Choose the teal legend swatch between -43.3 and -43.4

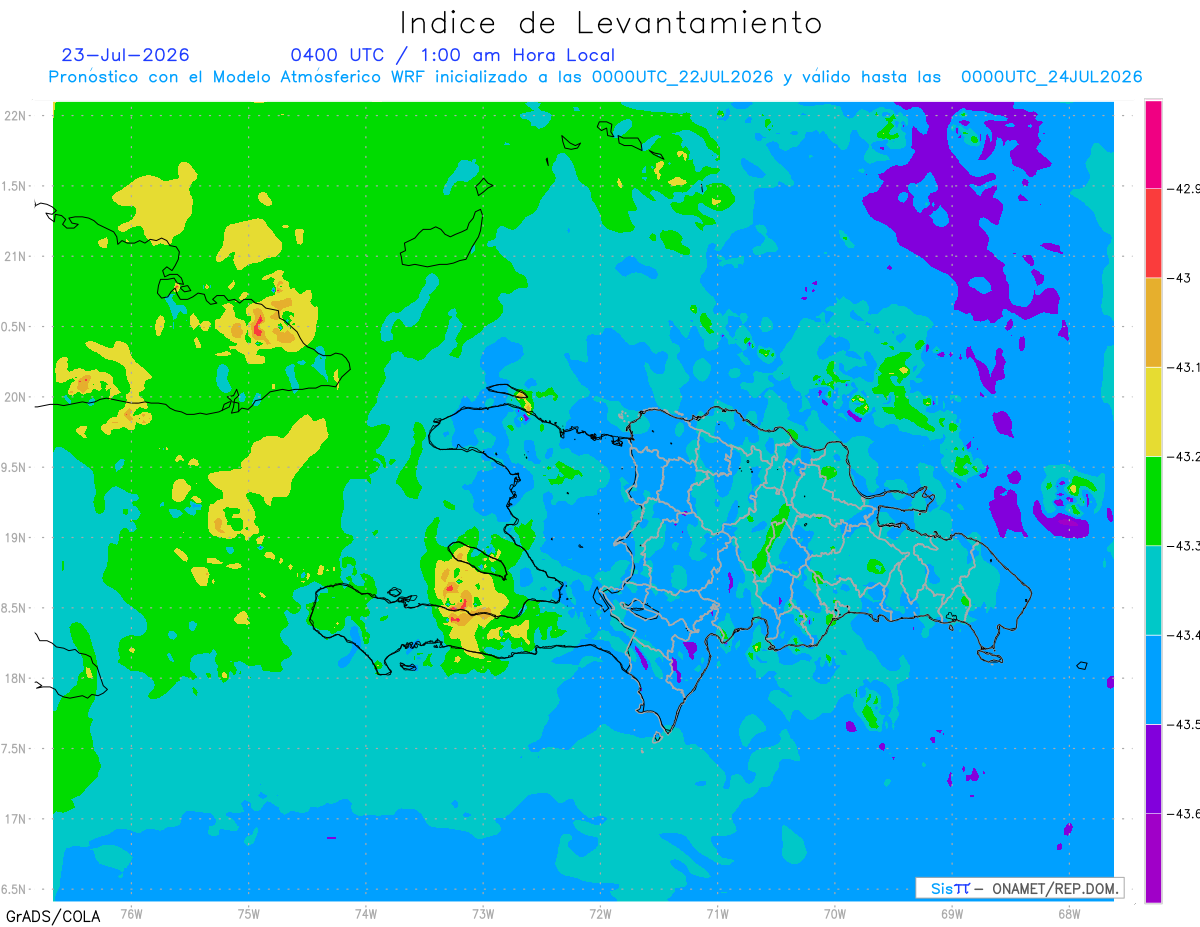tap(1153, 590)
